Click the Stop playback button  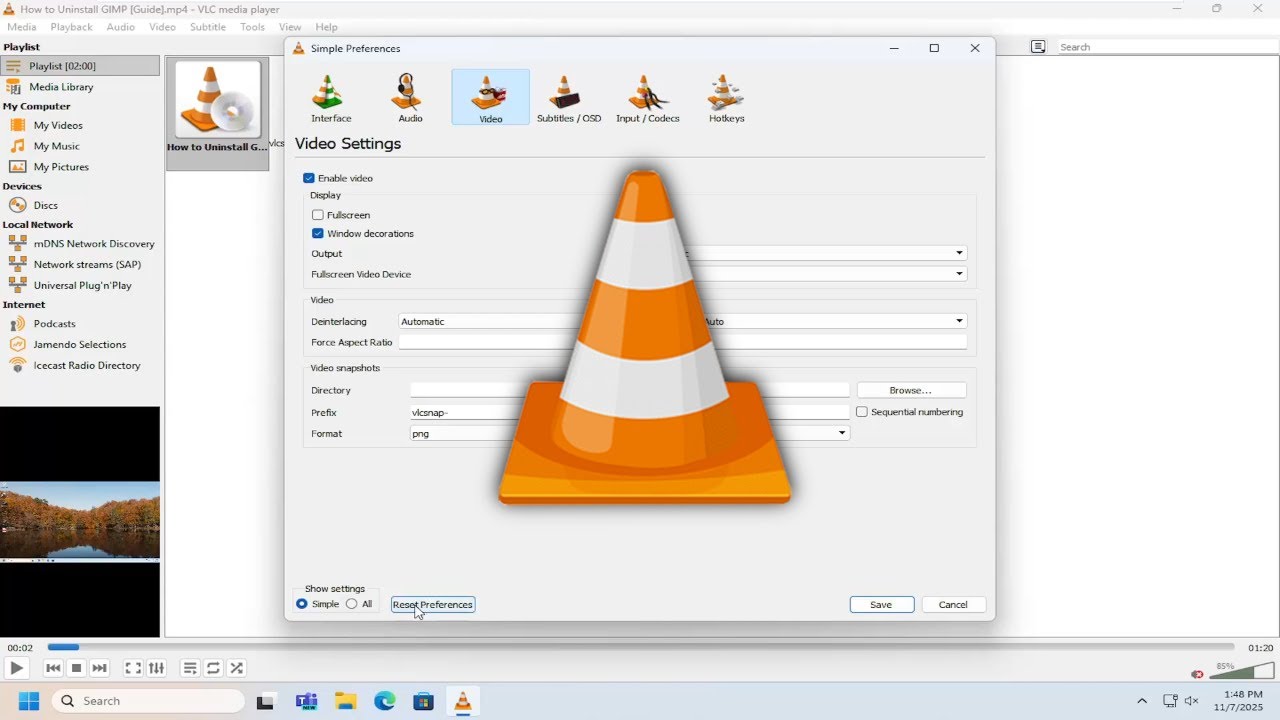(76, 668)
